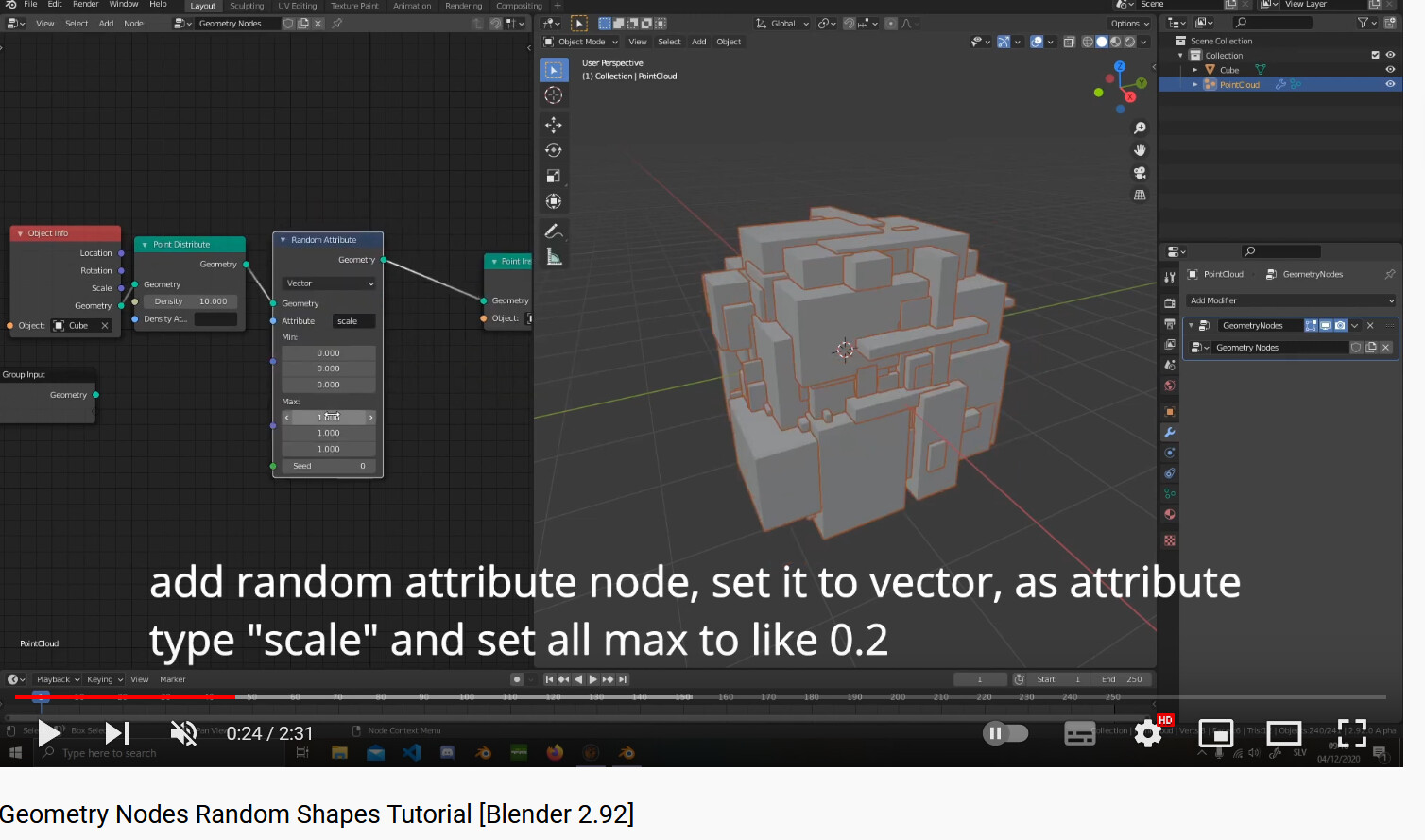Screen dimensions: 1425x840
Task: Click the viewport pan hand icon
Action: (x=1140, y=150)
